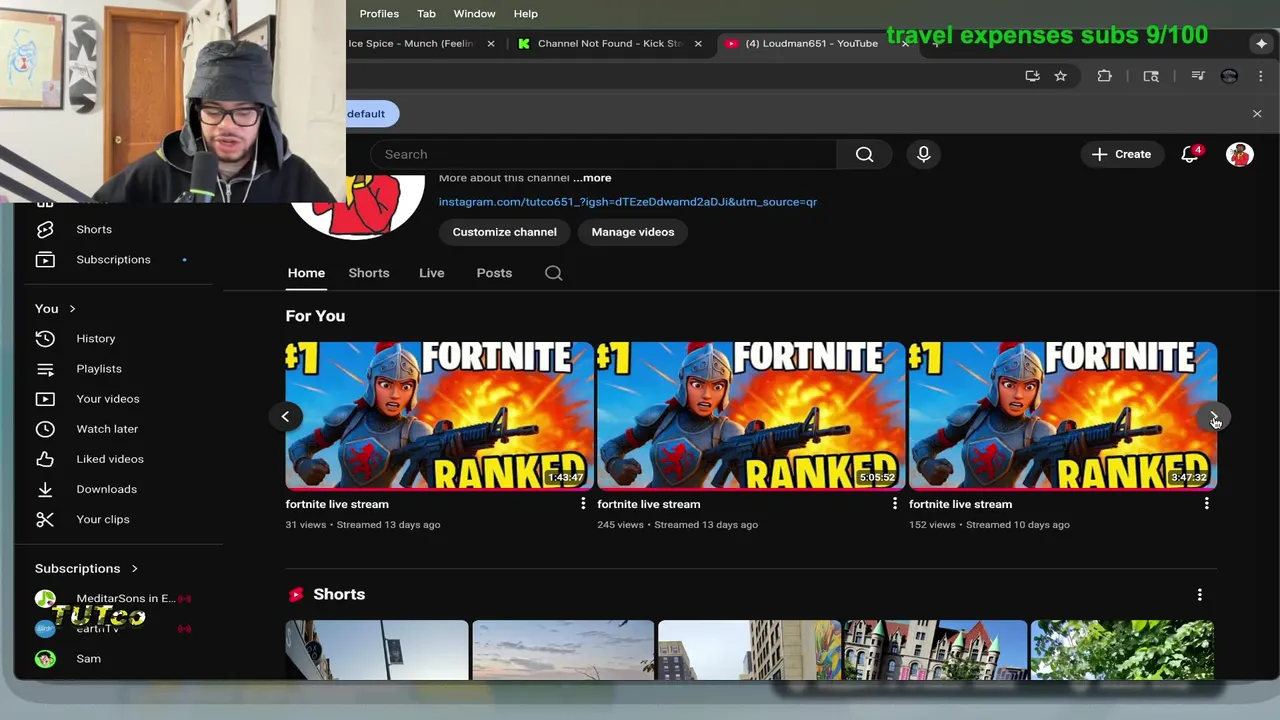Open Watch later in the sidebar
This screenshot has height=720, width=1280.
[118, 429]
